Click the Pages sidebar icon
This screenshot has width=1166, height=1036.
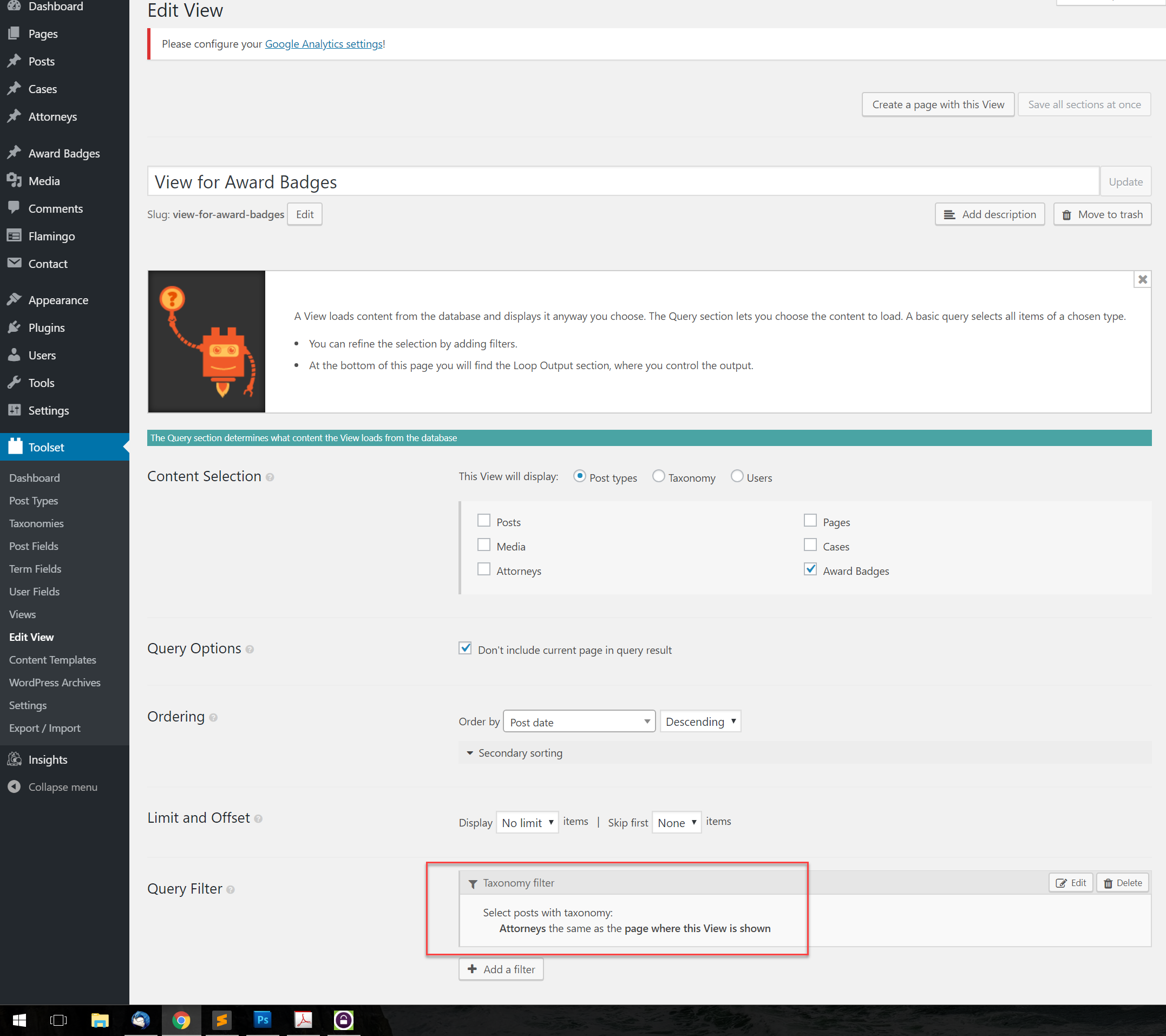14,34
